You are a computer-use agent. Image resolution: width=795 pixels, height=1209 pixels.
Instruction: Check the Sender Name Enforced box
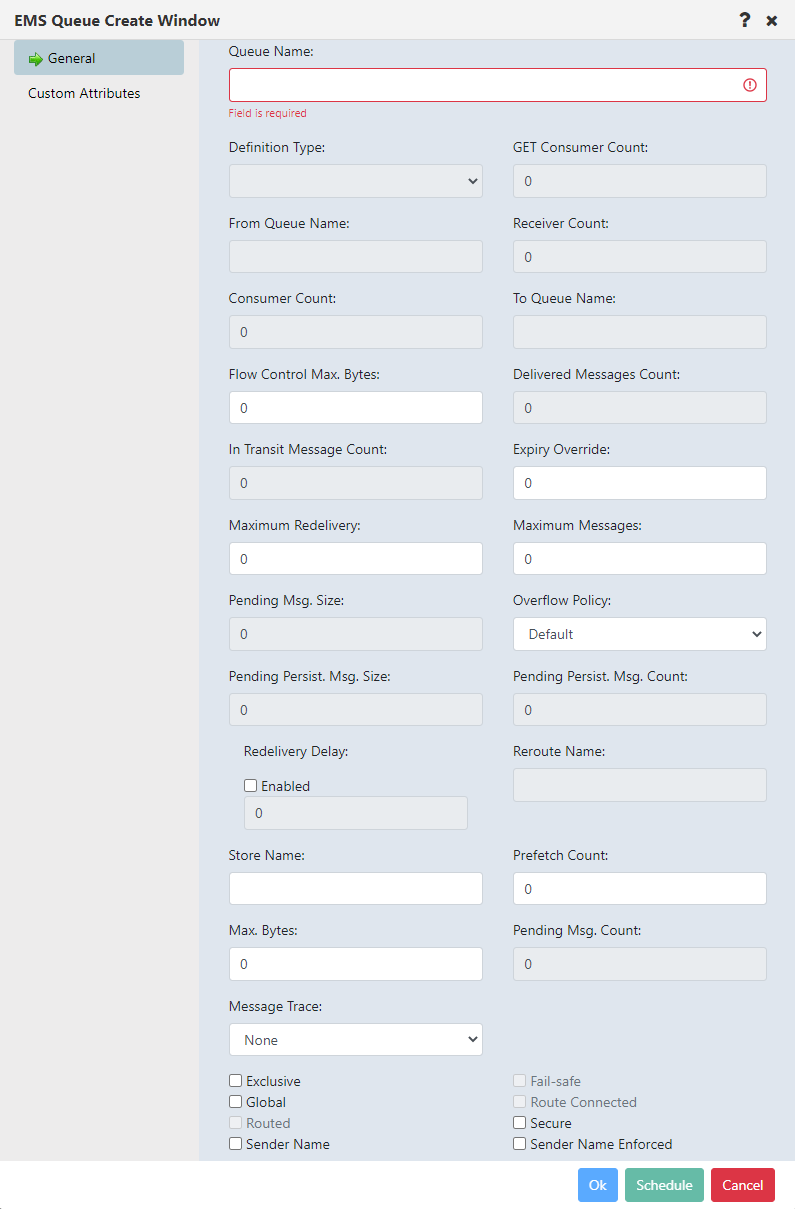click(x=519, y=1143)
